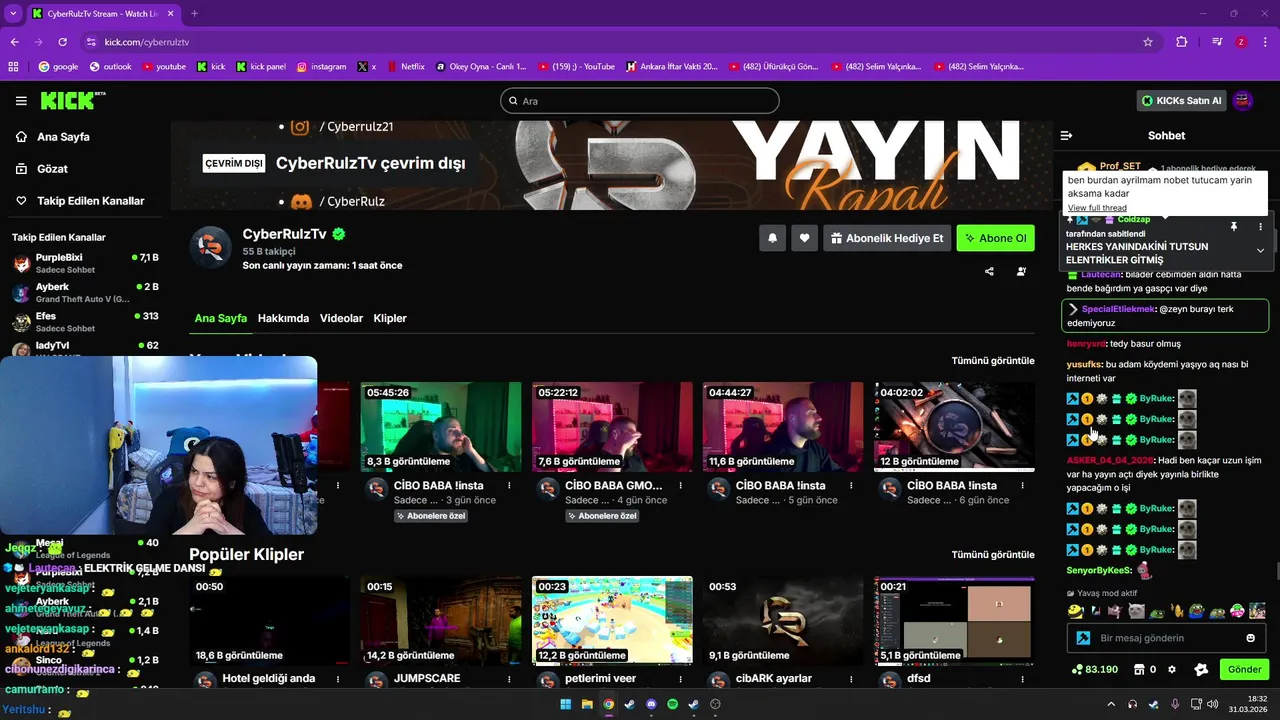Switch to the Klipler tab

click(x=390, y=318)
